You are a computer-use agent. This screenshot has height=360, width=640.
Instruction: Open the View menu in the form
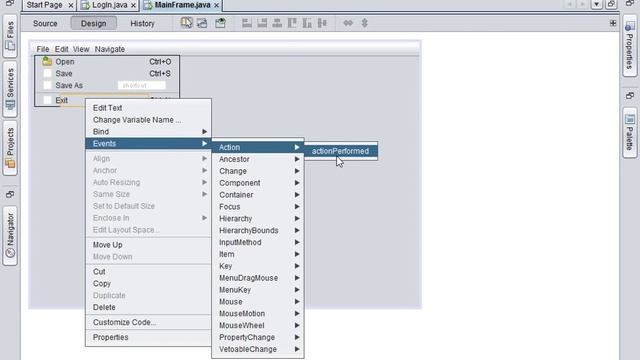pyautogui.click(x=81, y=49)
